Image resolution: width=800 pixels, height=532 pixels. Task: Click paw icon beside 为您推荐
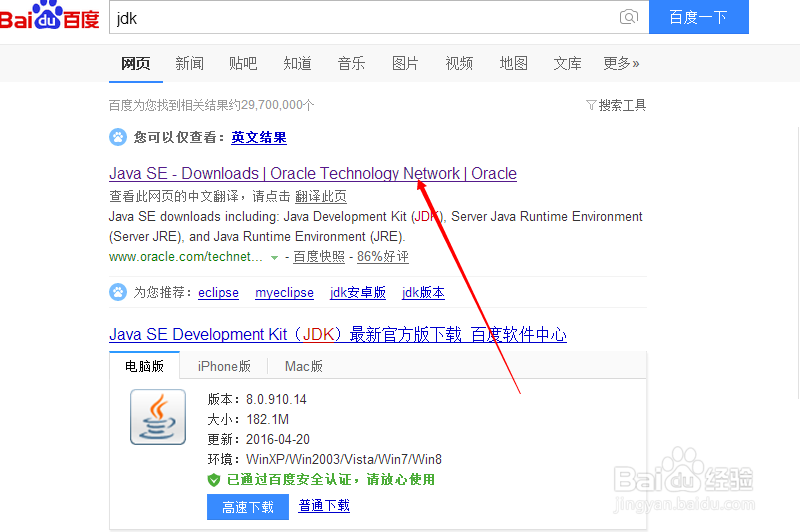(118, 292)
